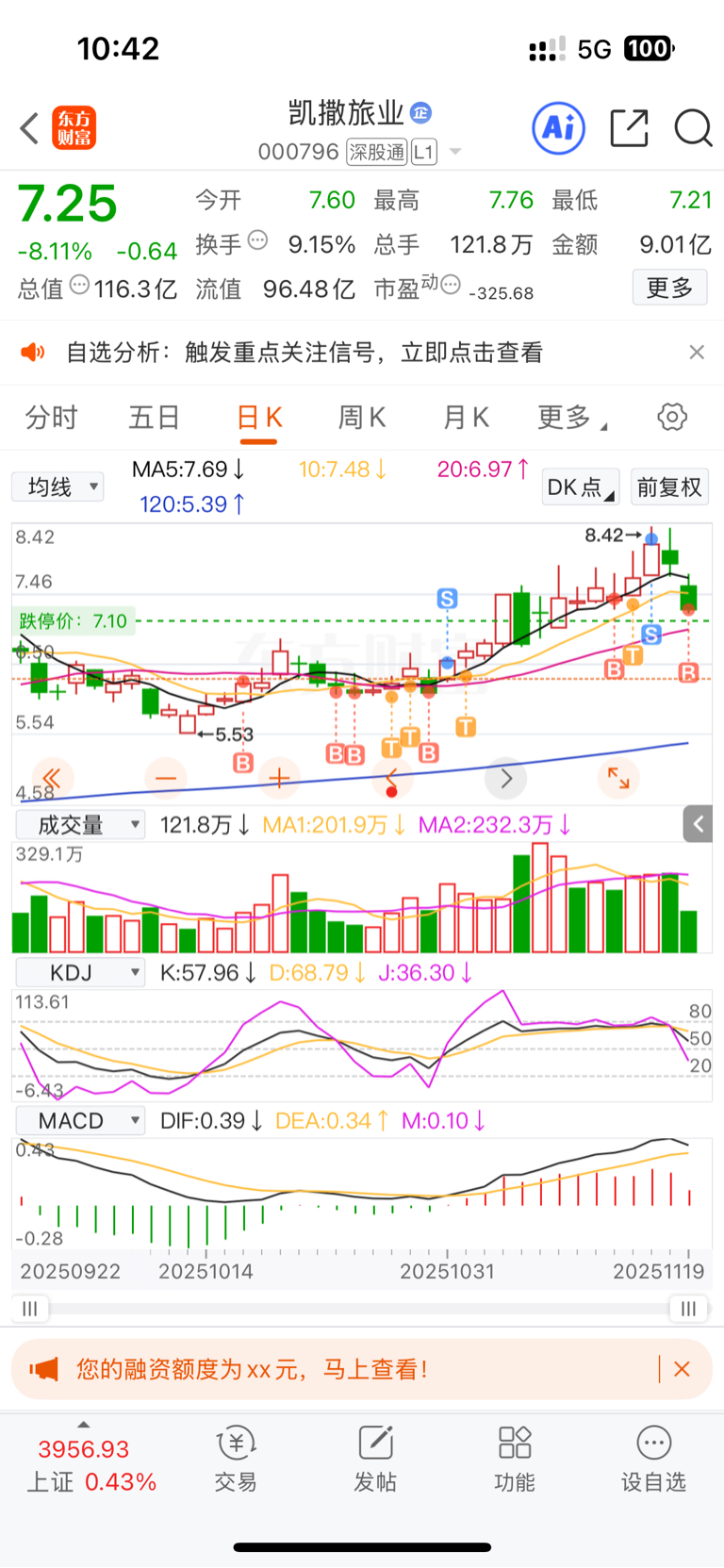Screen dimensions: 724x1568
Task: Open the MACD indicator dropdown
Action: (79, 1120)
